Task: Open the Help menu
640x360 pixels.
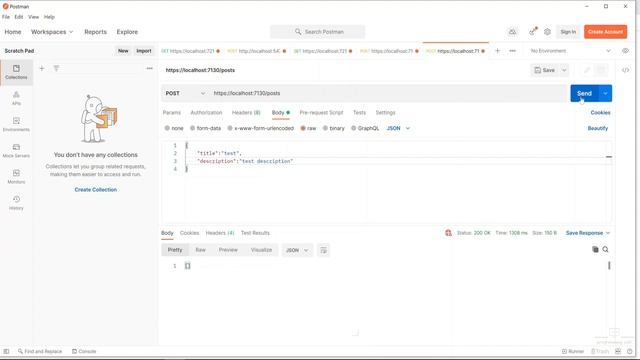Action: [49, 17]
